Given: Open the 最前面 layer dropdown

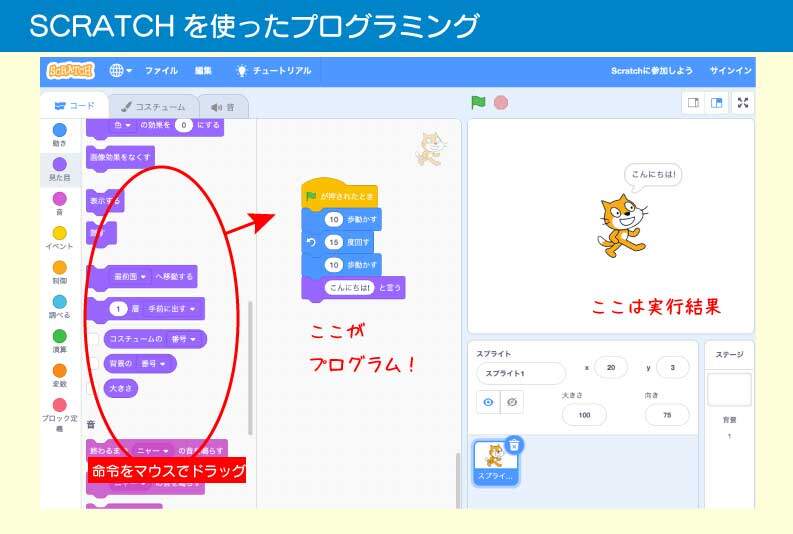Looking at the screenshot, I should coord(130,277).
